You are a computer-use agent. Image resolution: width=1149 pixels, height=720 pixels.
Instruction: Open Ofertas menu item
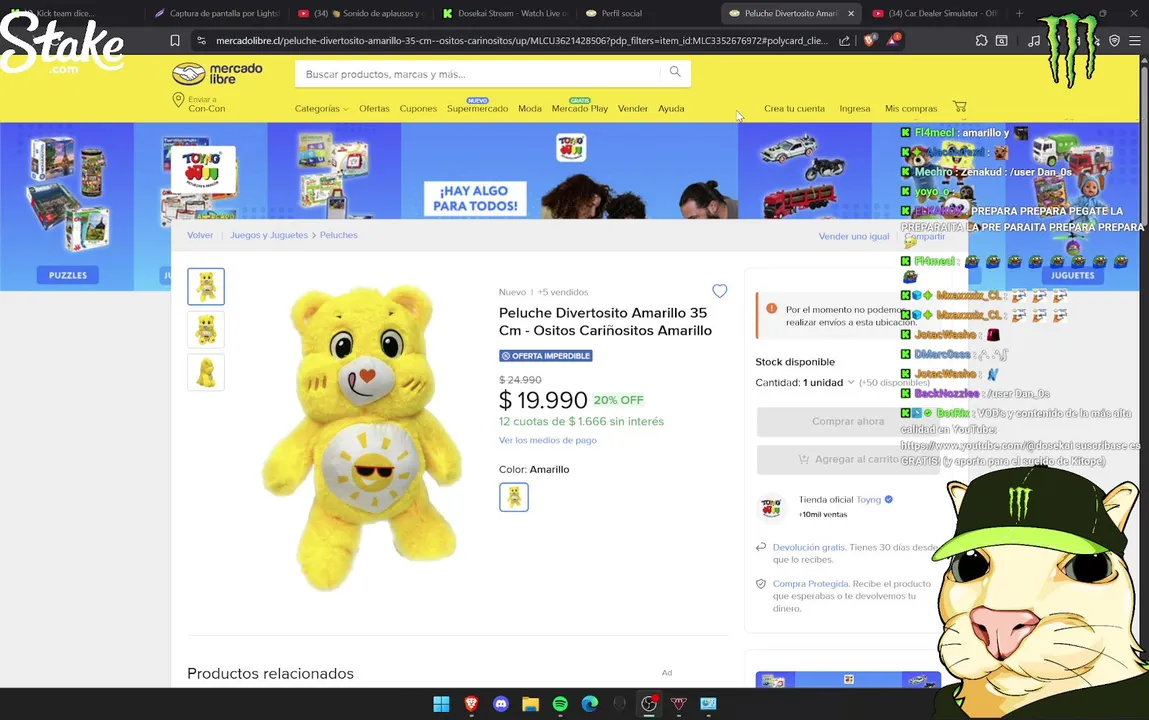[374, 108]
